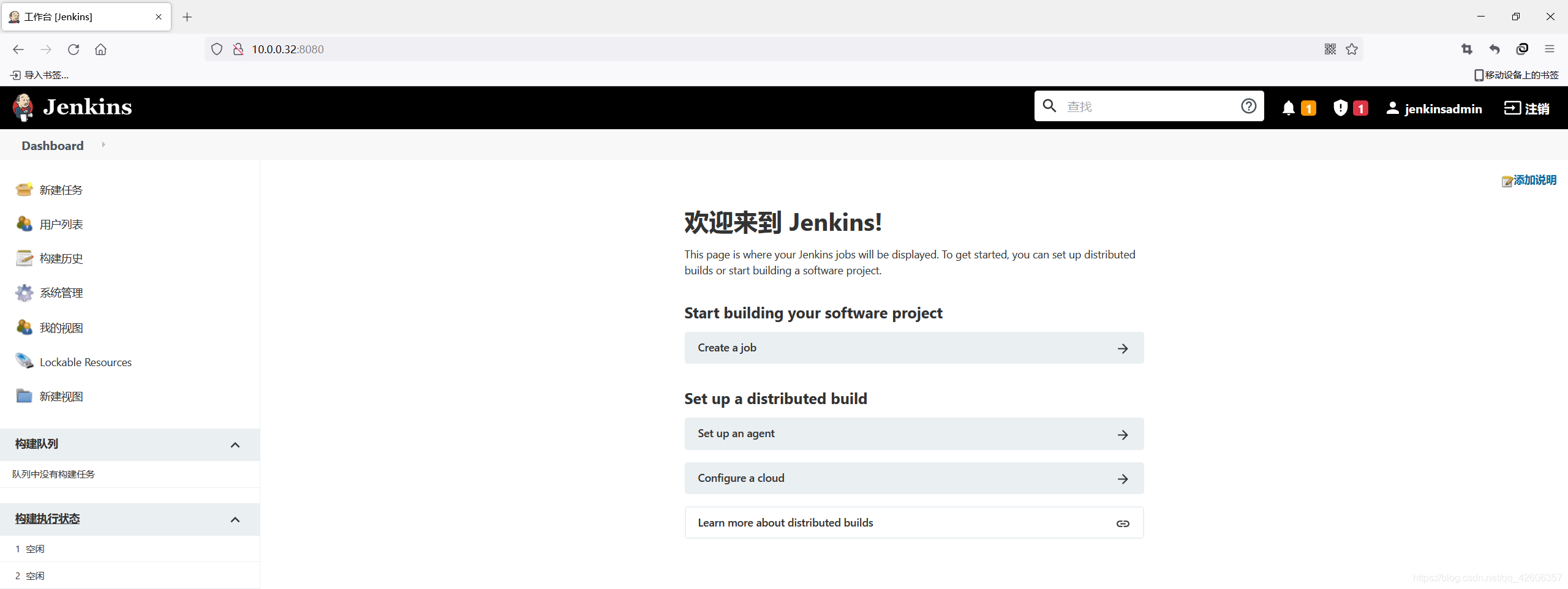Click the add description (添加说明) edit icon
1568x589 pixels.
point(1507,181)
